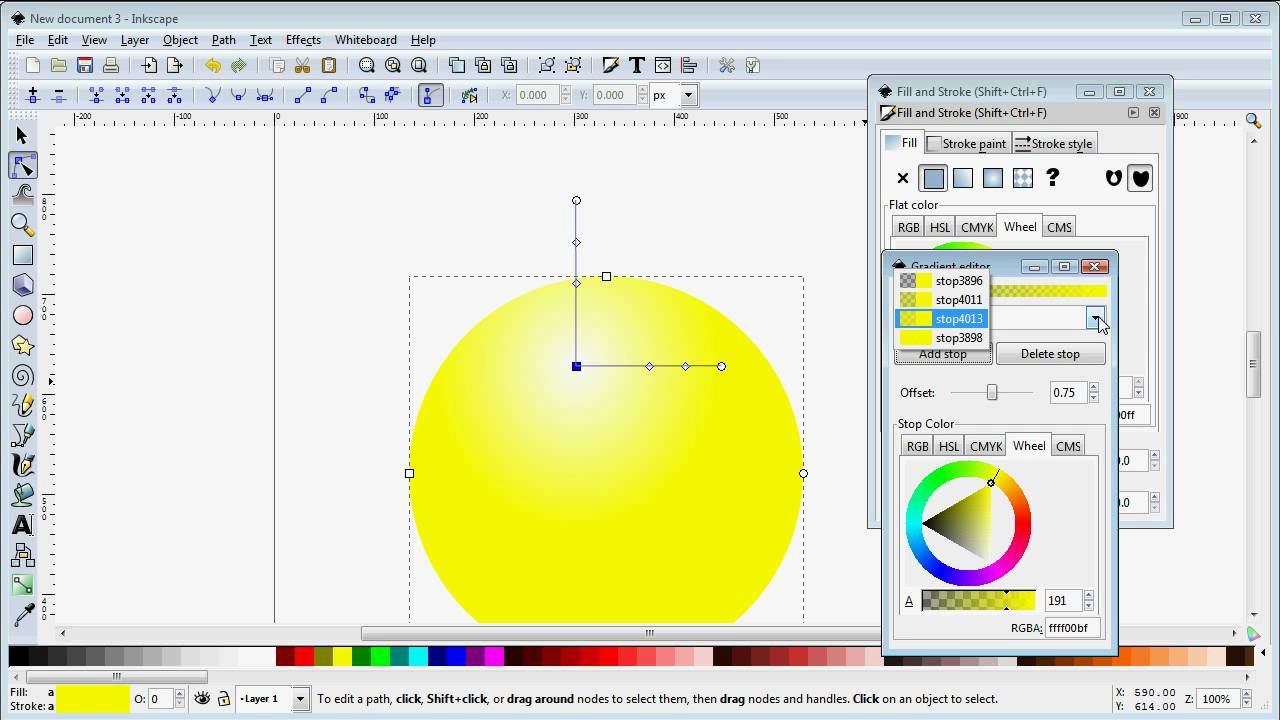Choose stop4013 from the list
Image resolution: width=1280 pixels, height=720 pixels.
click(x=941, y=319)
